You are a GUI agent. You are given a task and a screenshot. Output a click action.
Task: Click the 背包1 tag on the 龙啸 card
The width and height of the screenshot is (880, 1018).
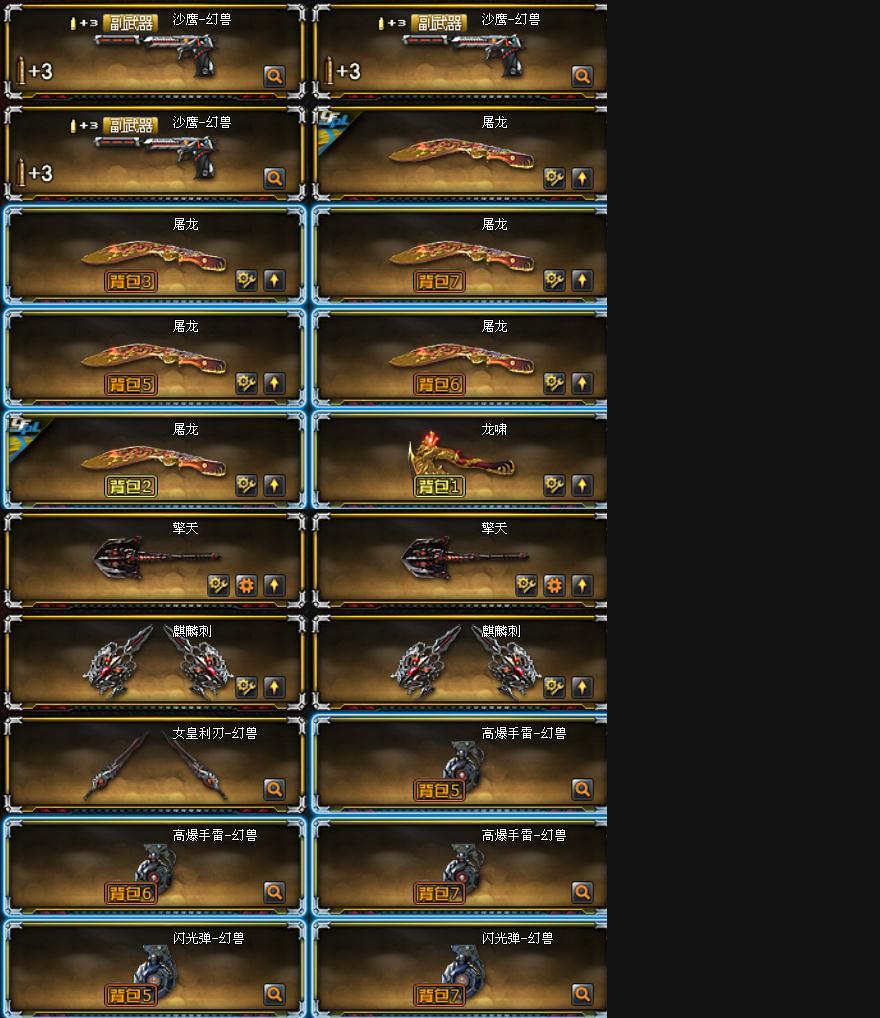(439, 486)
